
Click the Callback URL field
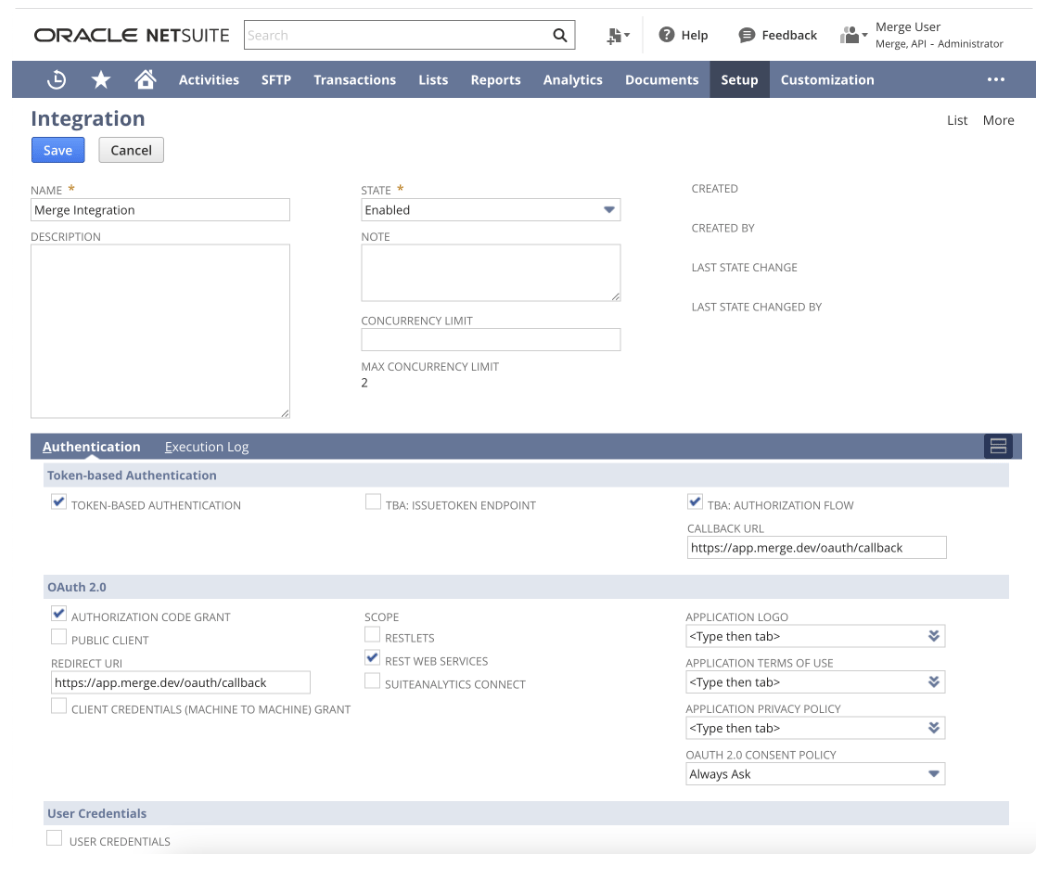(x=817, y=548)
